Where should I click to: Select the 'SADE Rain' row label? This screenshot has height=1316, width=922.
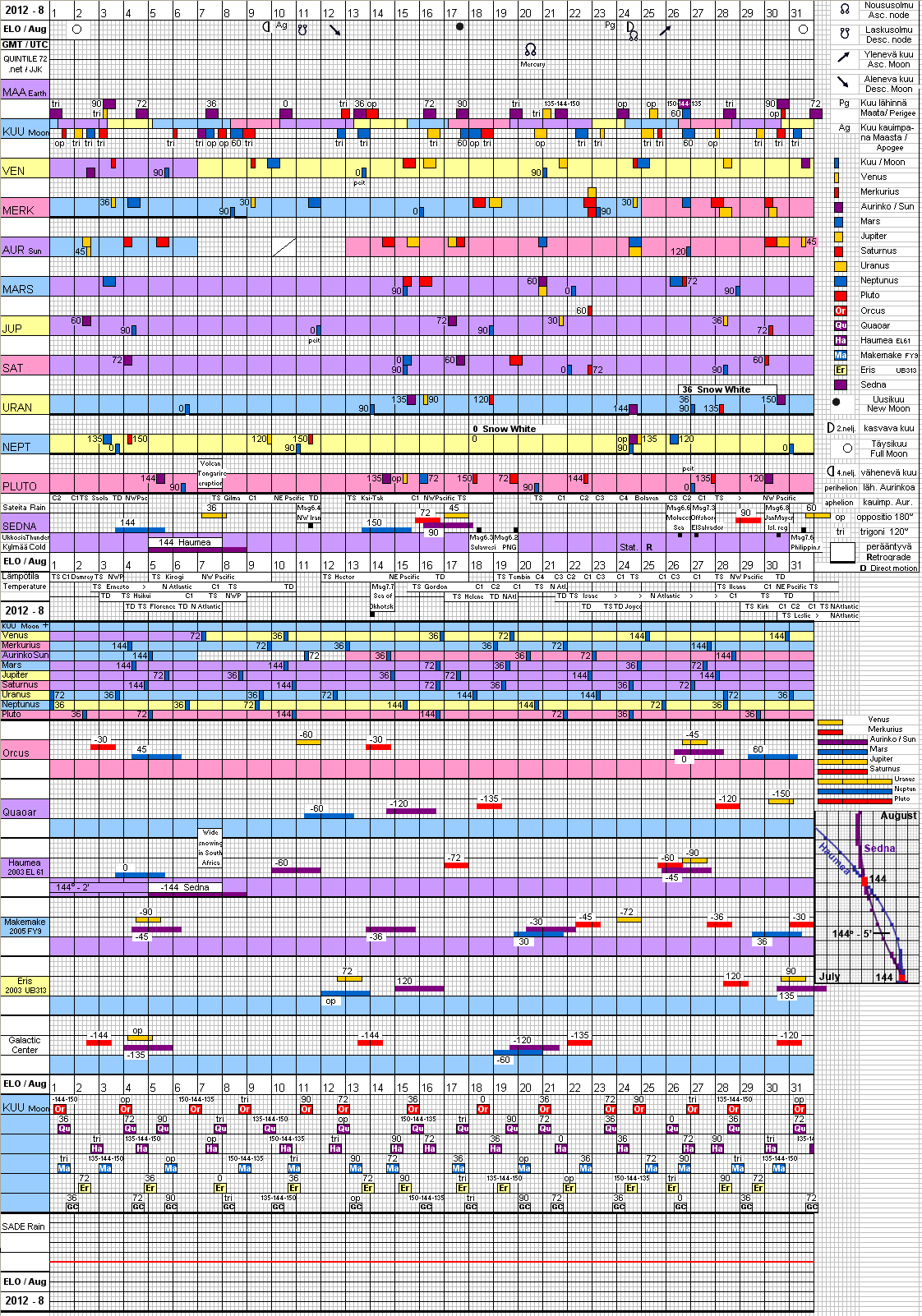(24, 1226)
